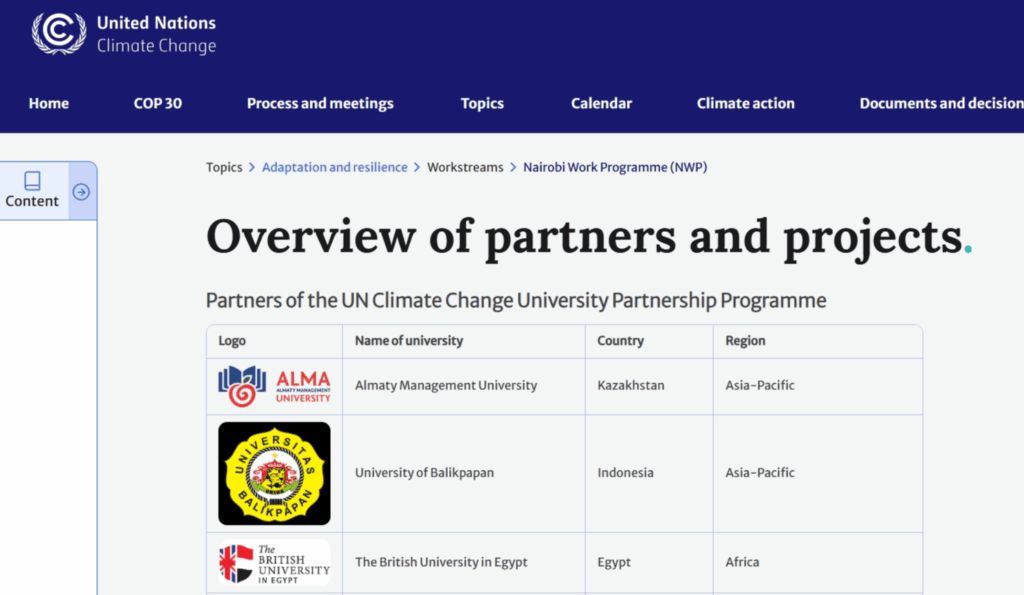Click the book icon above Content
The image size is (1024, 595).
point(32,180)
